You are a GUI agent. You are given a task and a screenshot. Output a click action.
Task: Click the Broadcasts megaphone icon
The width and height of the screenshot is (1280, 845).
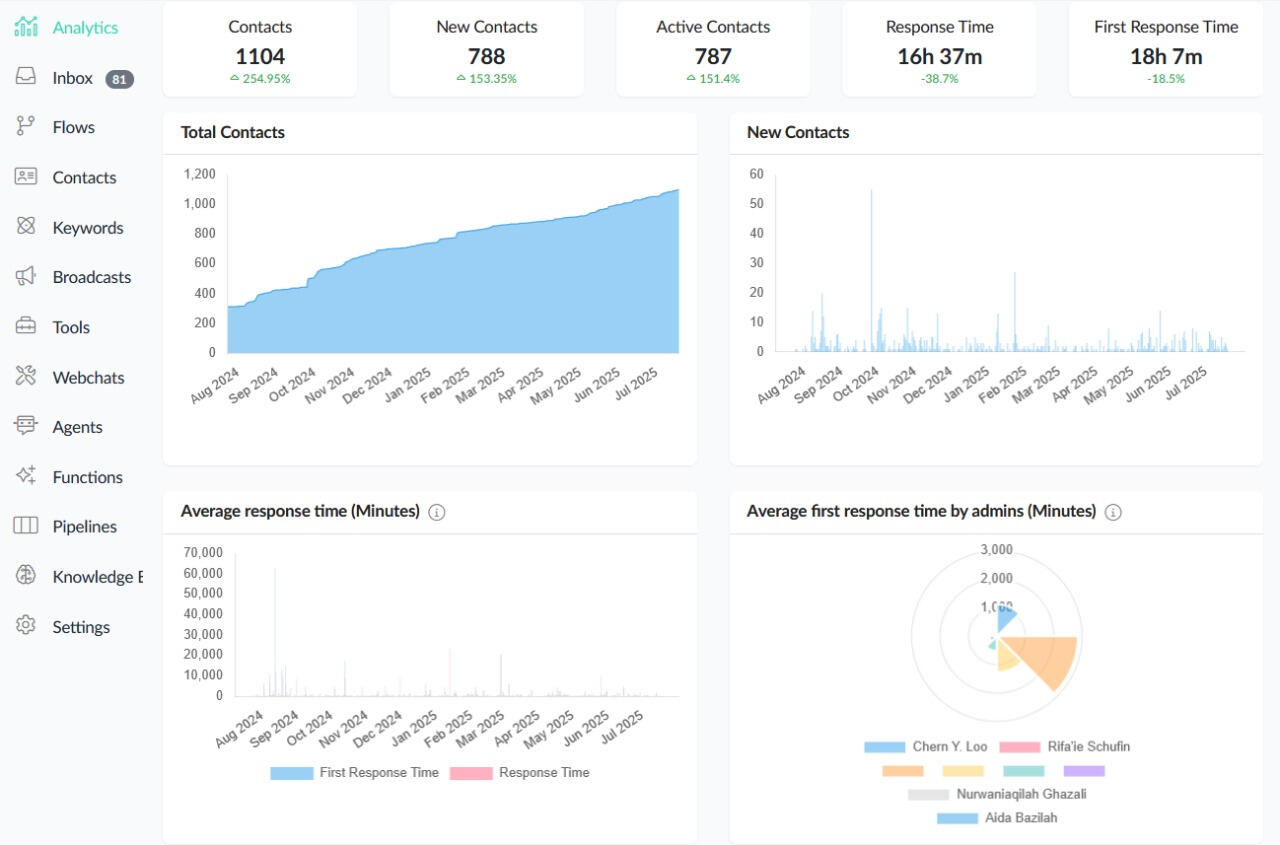point(26,277)
